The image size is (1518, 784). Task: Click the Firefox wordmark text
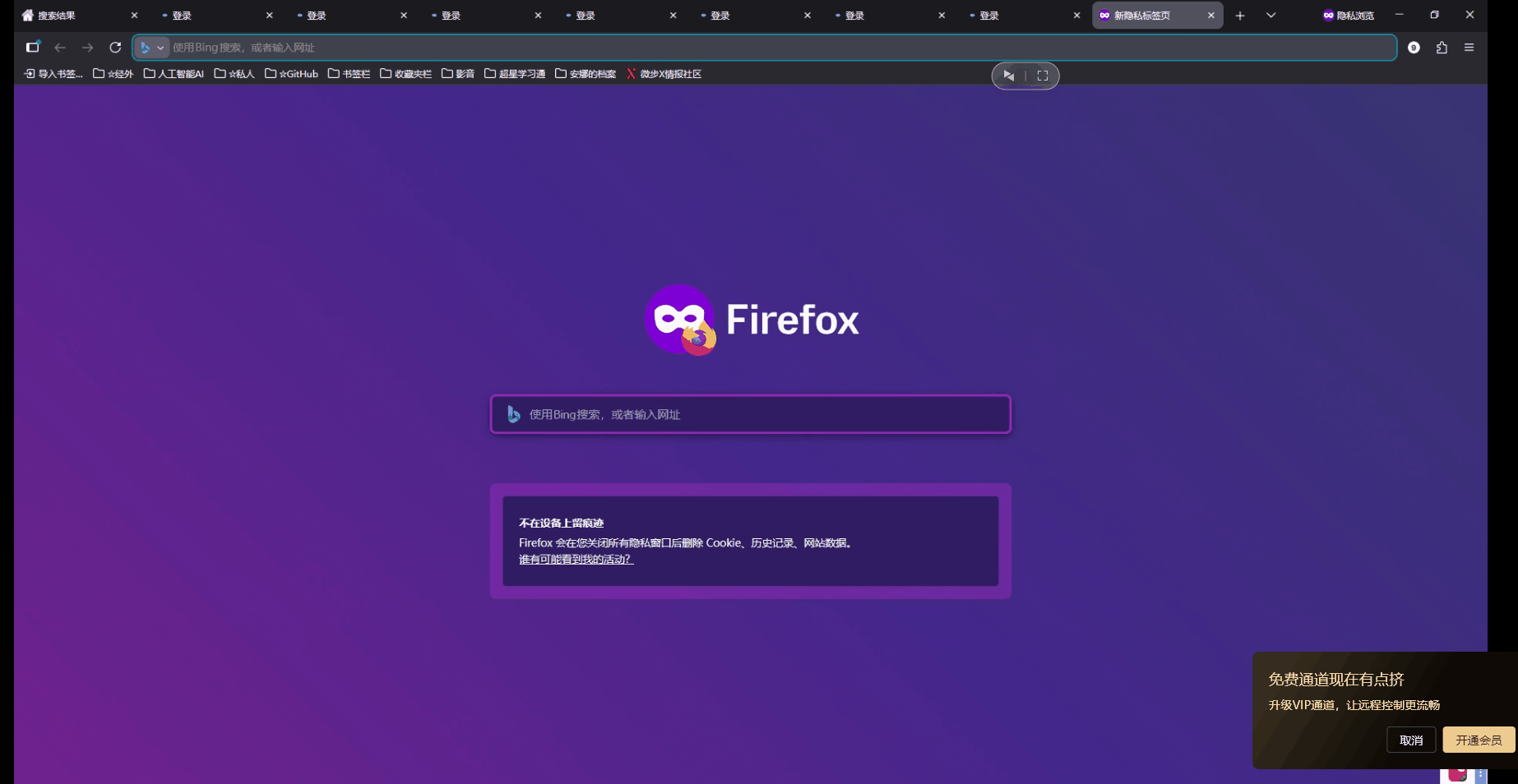(x=793, y=320)
